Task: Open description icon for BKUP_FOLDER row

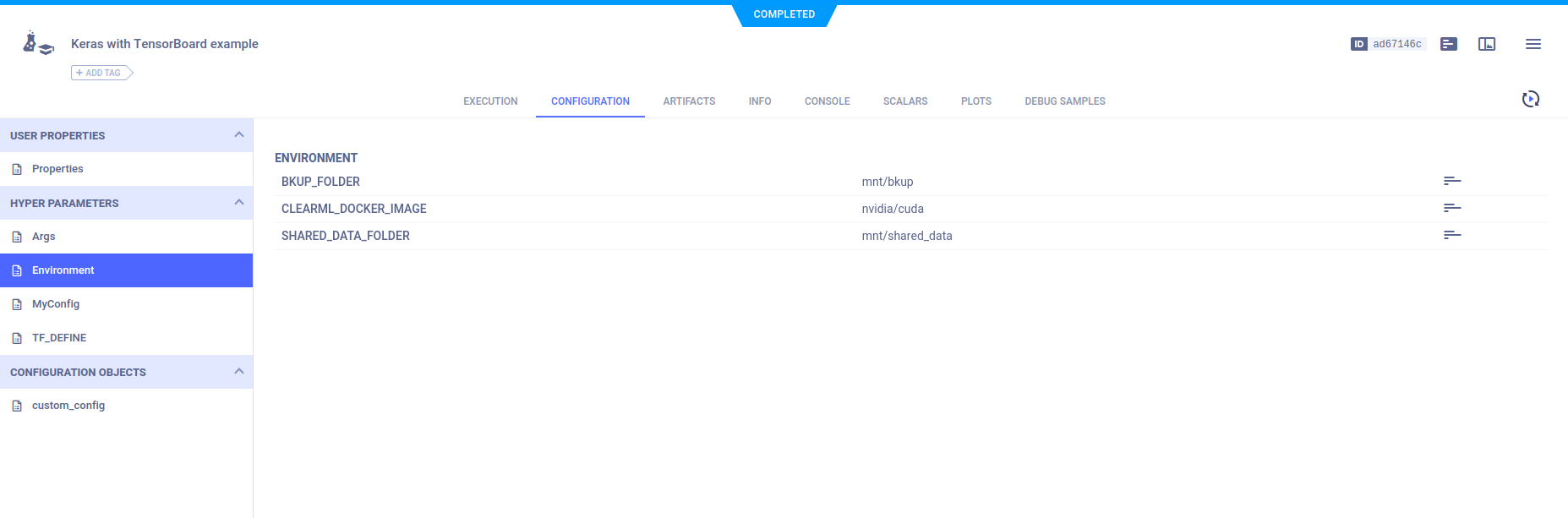Action: (1451, 181)
